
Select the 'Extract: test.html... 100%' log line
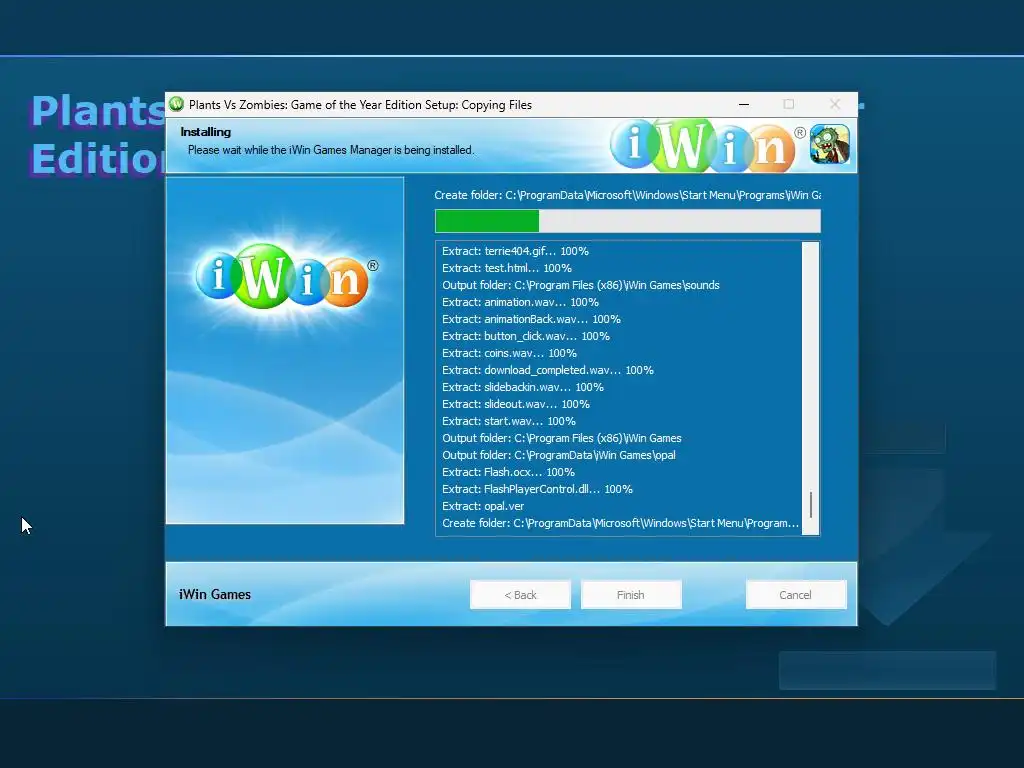click(507, 268)
